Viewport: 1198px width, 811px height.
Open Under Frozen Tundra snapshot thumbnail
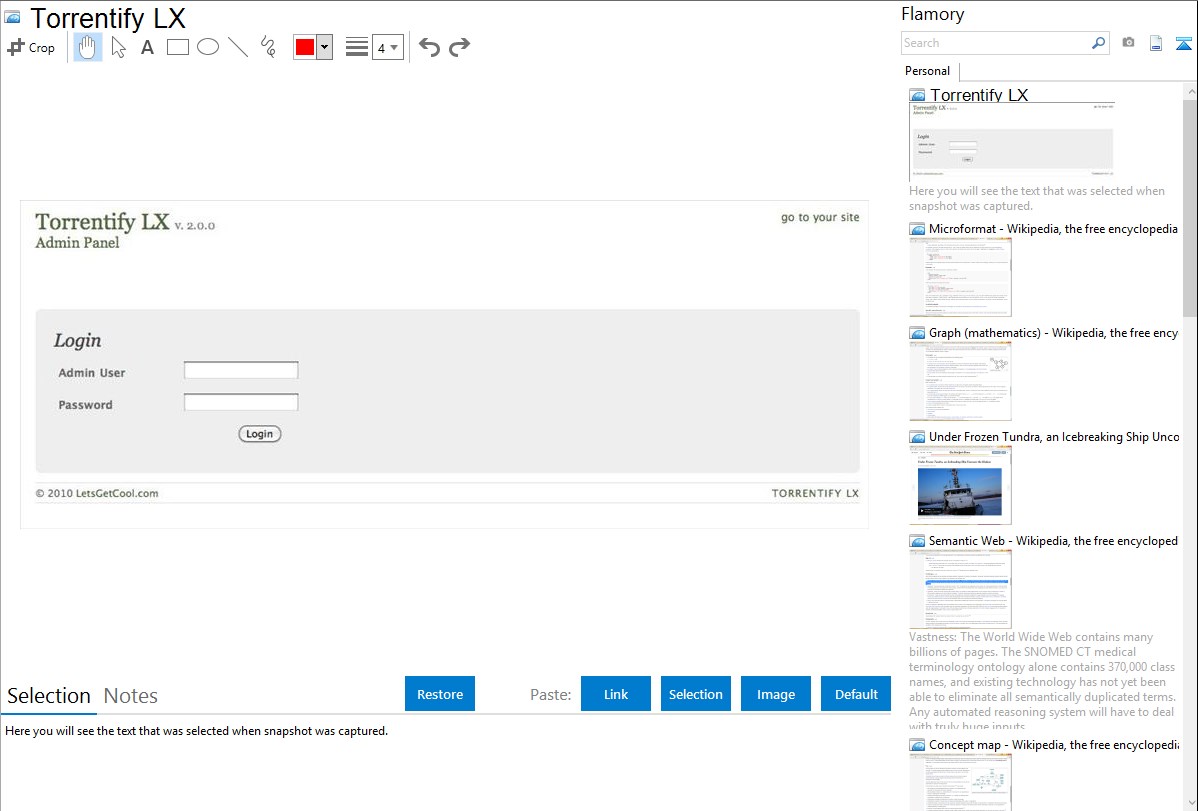[960, 485]
